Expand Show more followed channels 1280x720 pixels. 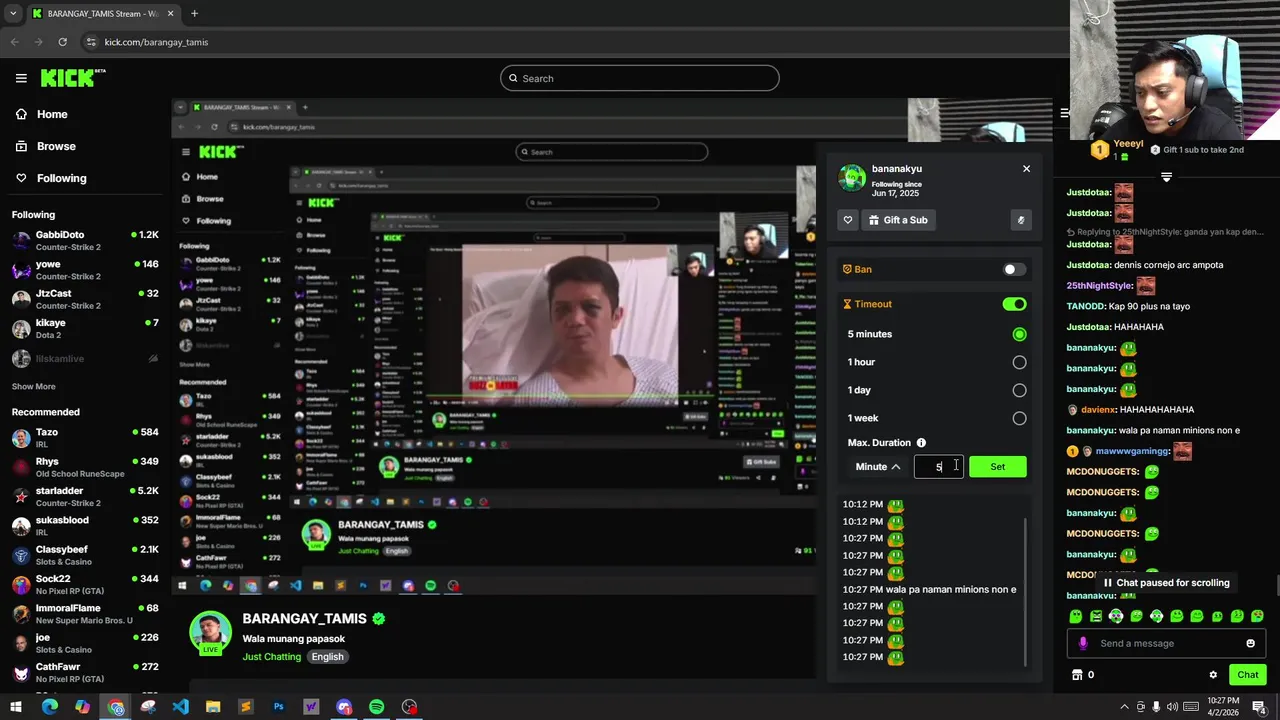tap(33, 386)
